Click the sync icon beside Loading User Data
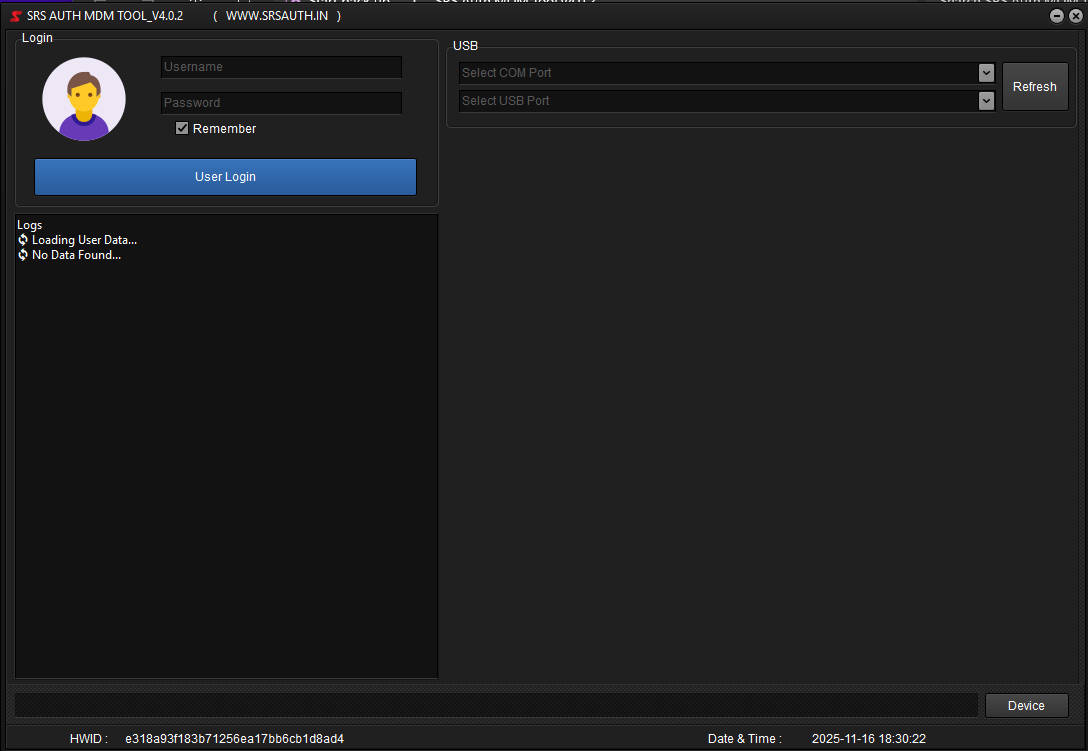The image size is (1088, 751). click(23, 240)
